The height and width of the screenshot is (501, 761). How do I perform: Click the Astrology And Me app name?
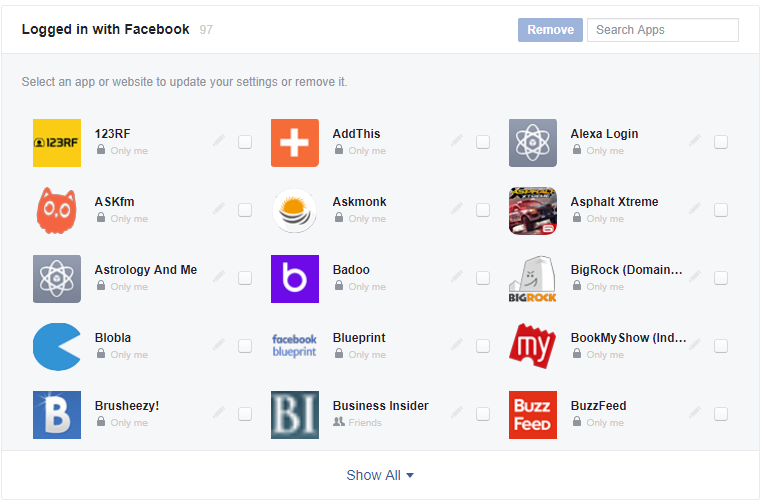[146, 270]
